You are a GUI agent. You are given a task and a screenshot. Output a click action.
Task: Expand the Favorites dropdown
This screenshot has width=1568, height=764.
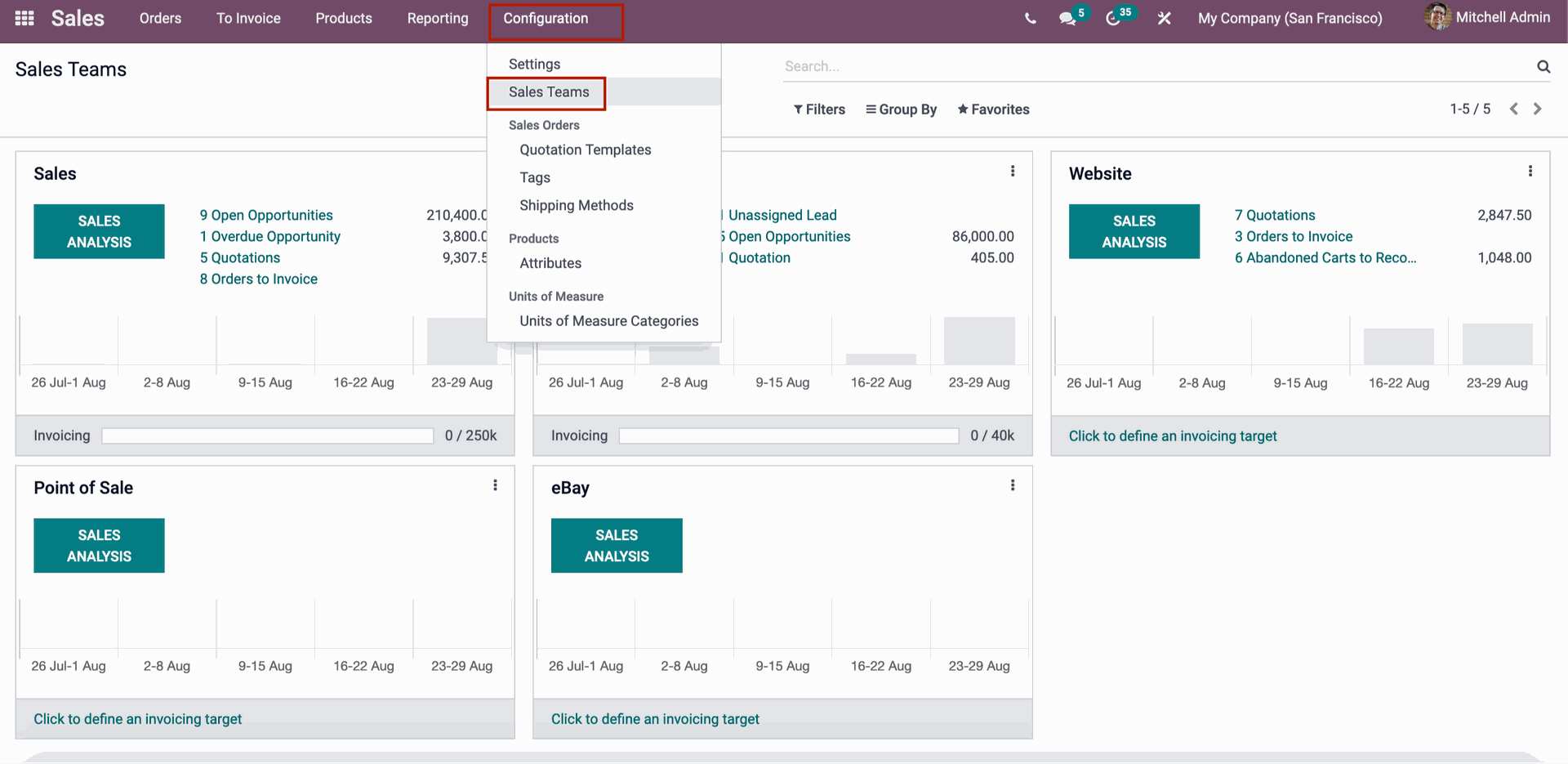click(x=993, y=109)
